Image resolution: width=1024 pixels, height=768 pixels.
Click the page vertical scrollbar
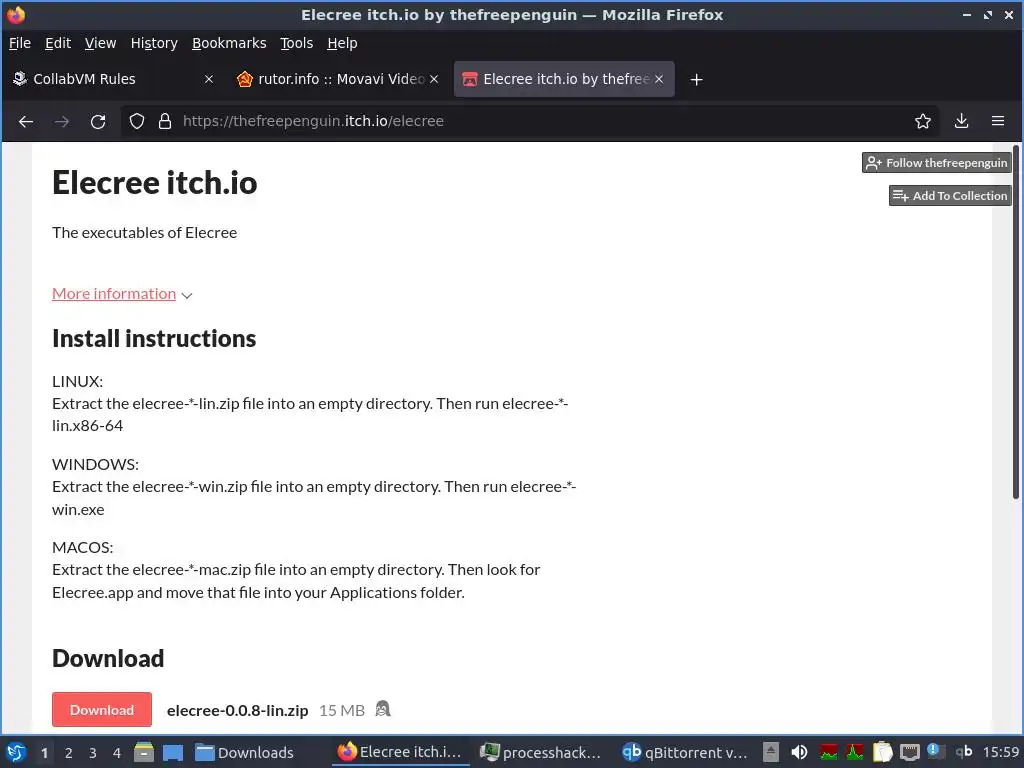pyautogui.click(x=1016, y=323)
